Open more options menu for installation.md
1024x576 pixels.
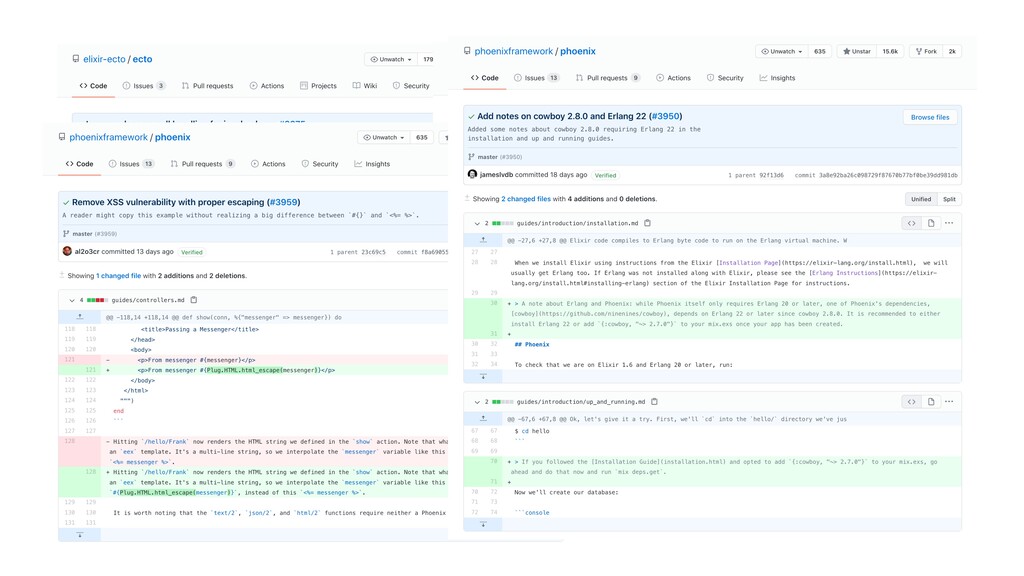pos(949,223)
